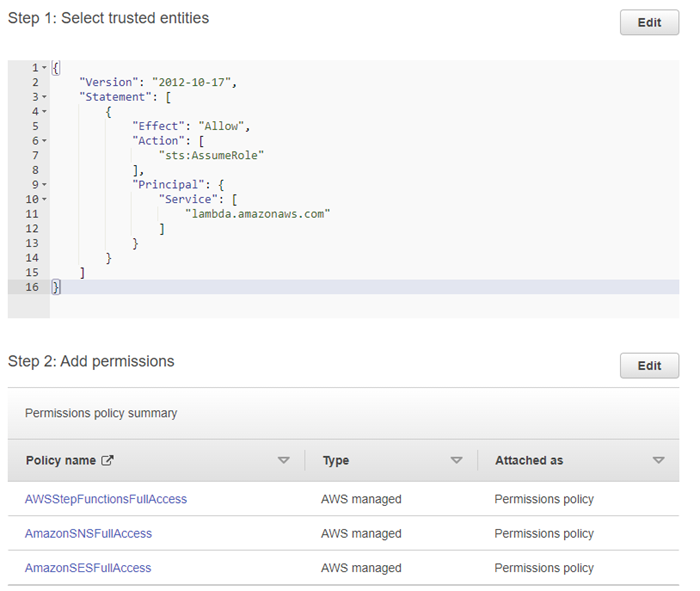Open the AmazonSNSFullAccess policy link
The width and height of the screenshot is (700, 591).
[88, 534]
